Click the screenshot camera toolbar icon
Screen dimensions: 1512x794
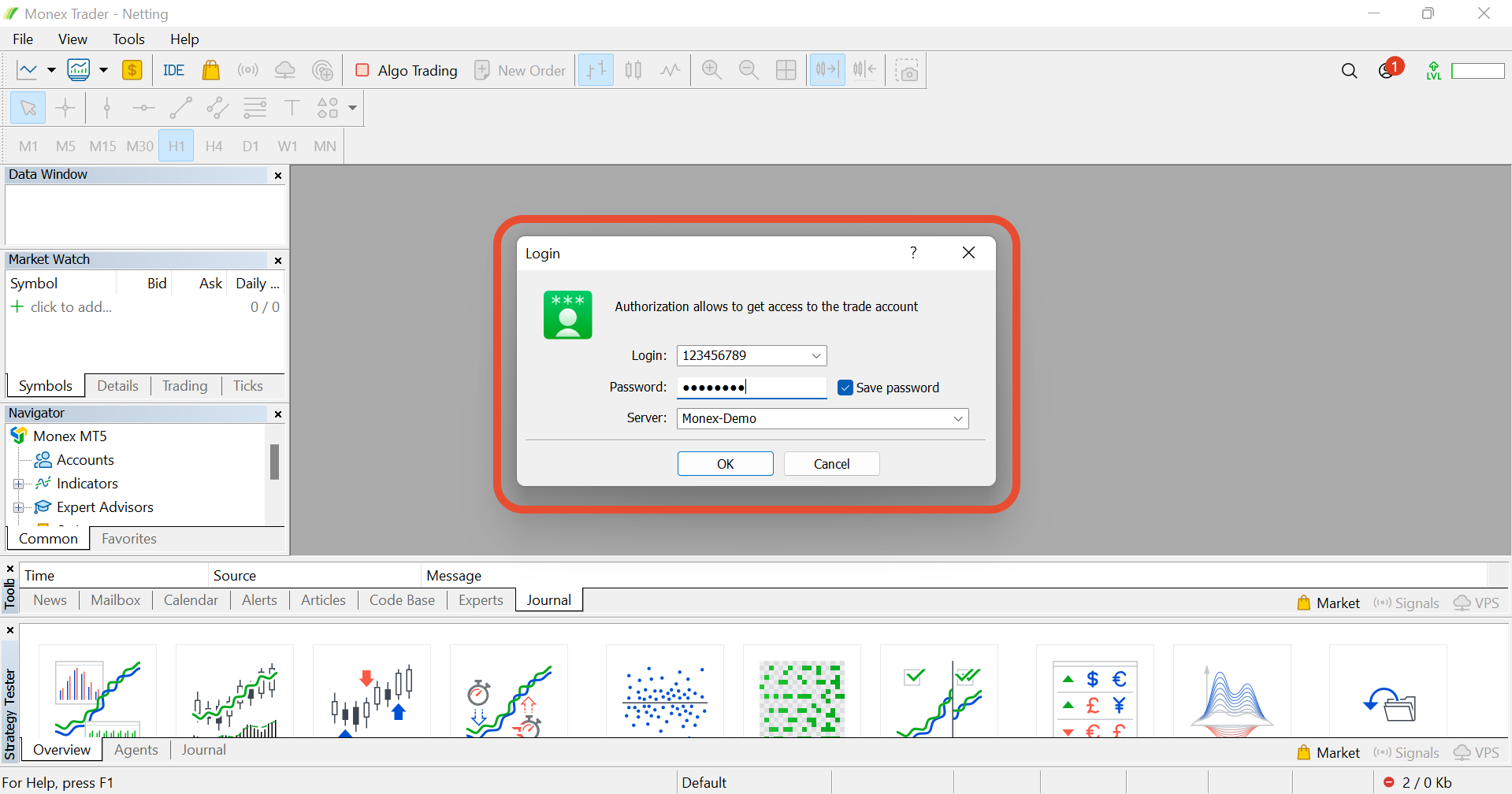point(907,70)
